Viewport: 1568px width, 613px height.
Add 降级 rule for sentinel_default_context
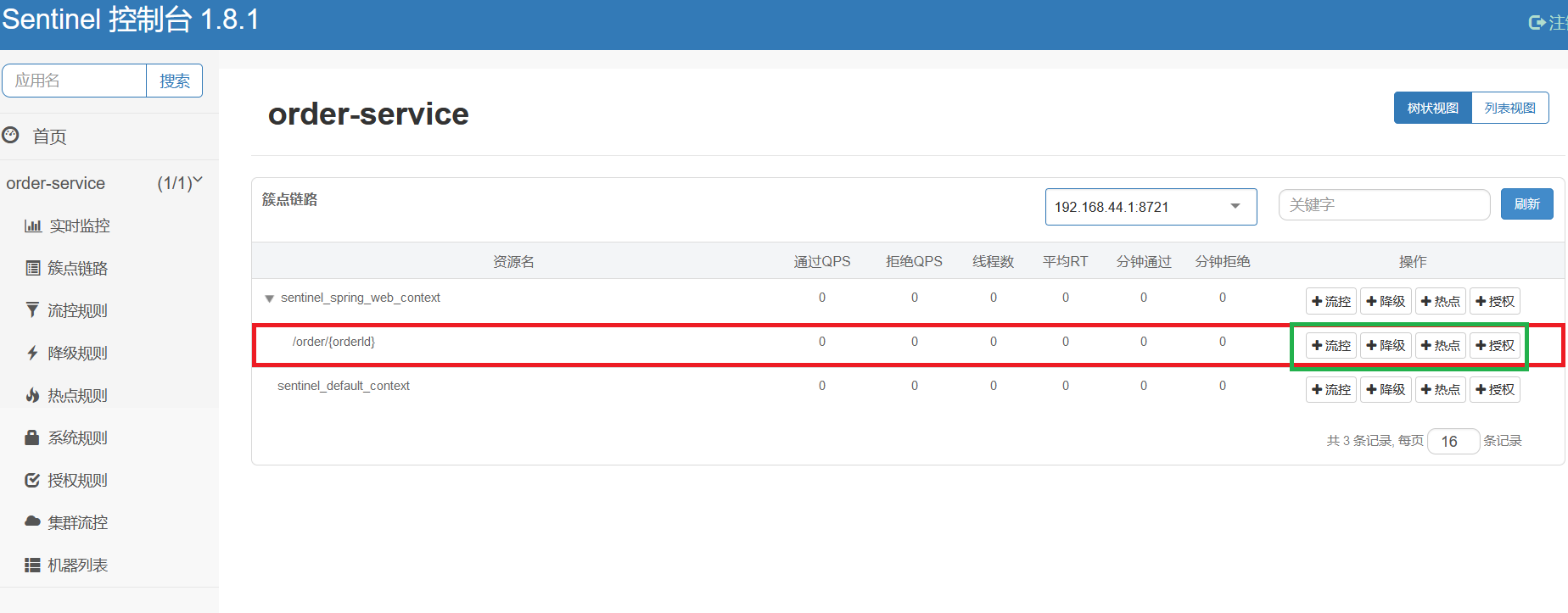[x=1386, y=389]
